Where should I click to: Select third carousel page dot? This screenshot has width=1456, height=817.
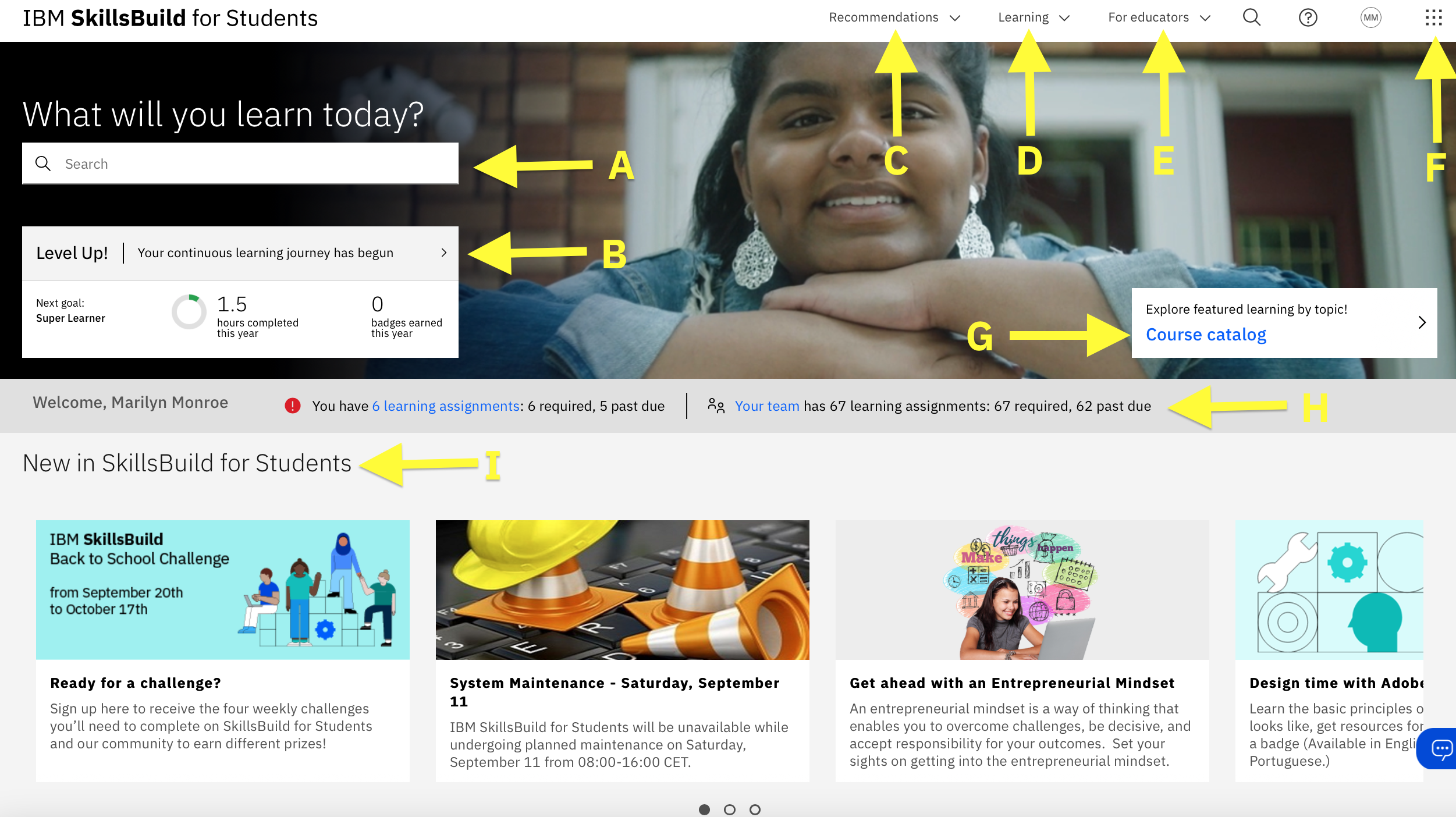(x=755, y=809)
